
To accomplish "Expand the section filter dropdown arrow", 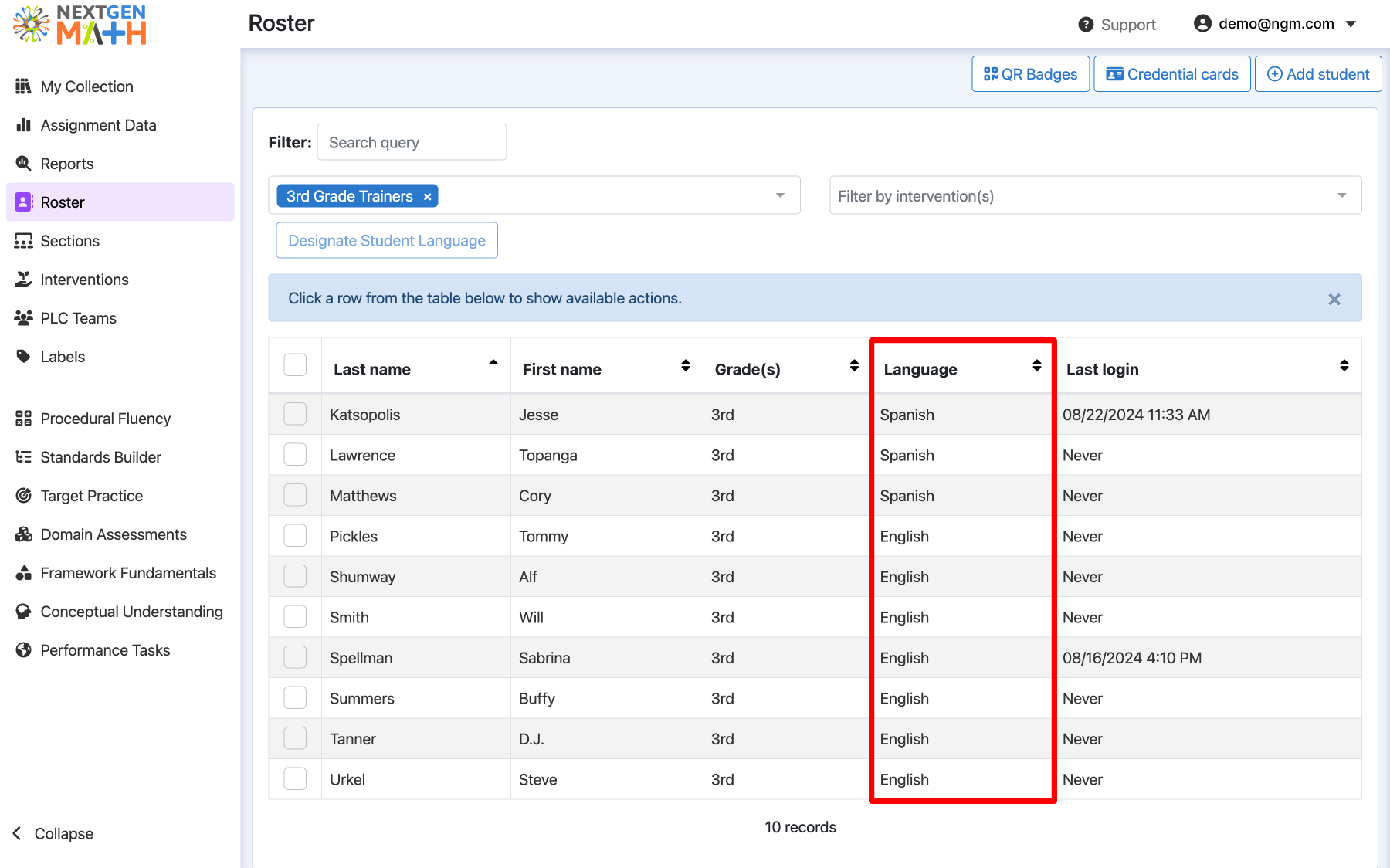I will click(x=780, y=195).
